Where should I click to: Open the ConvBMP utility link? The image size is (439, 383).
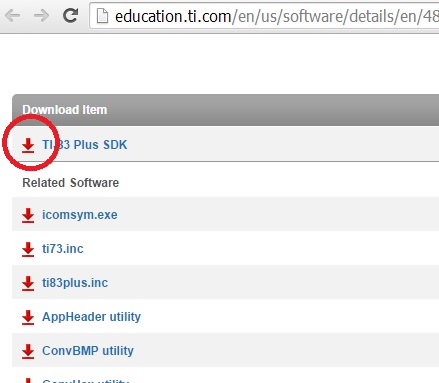(88, 351)
